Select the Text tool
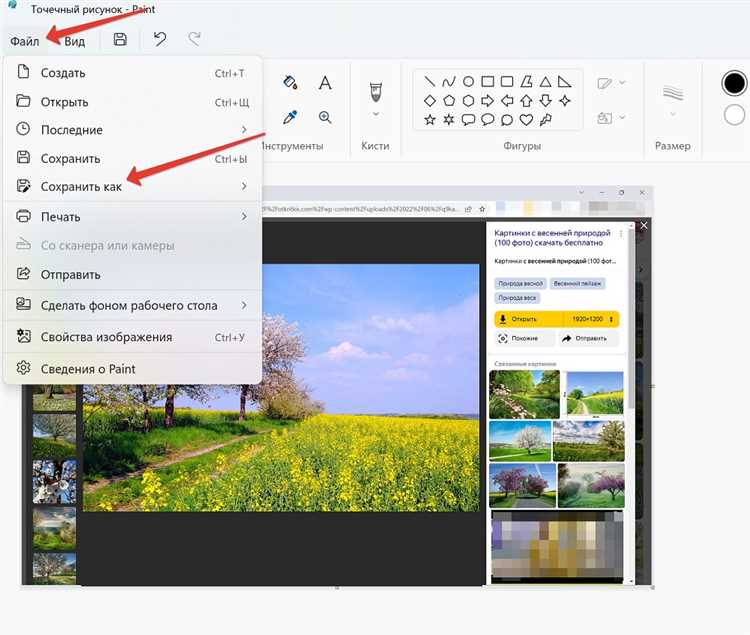Image resolution: width=750 pixels, height=635 pixels. point(325,83)
